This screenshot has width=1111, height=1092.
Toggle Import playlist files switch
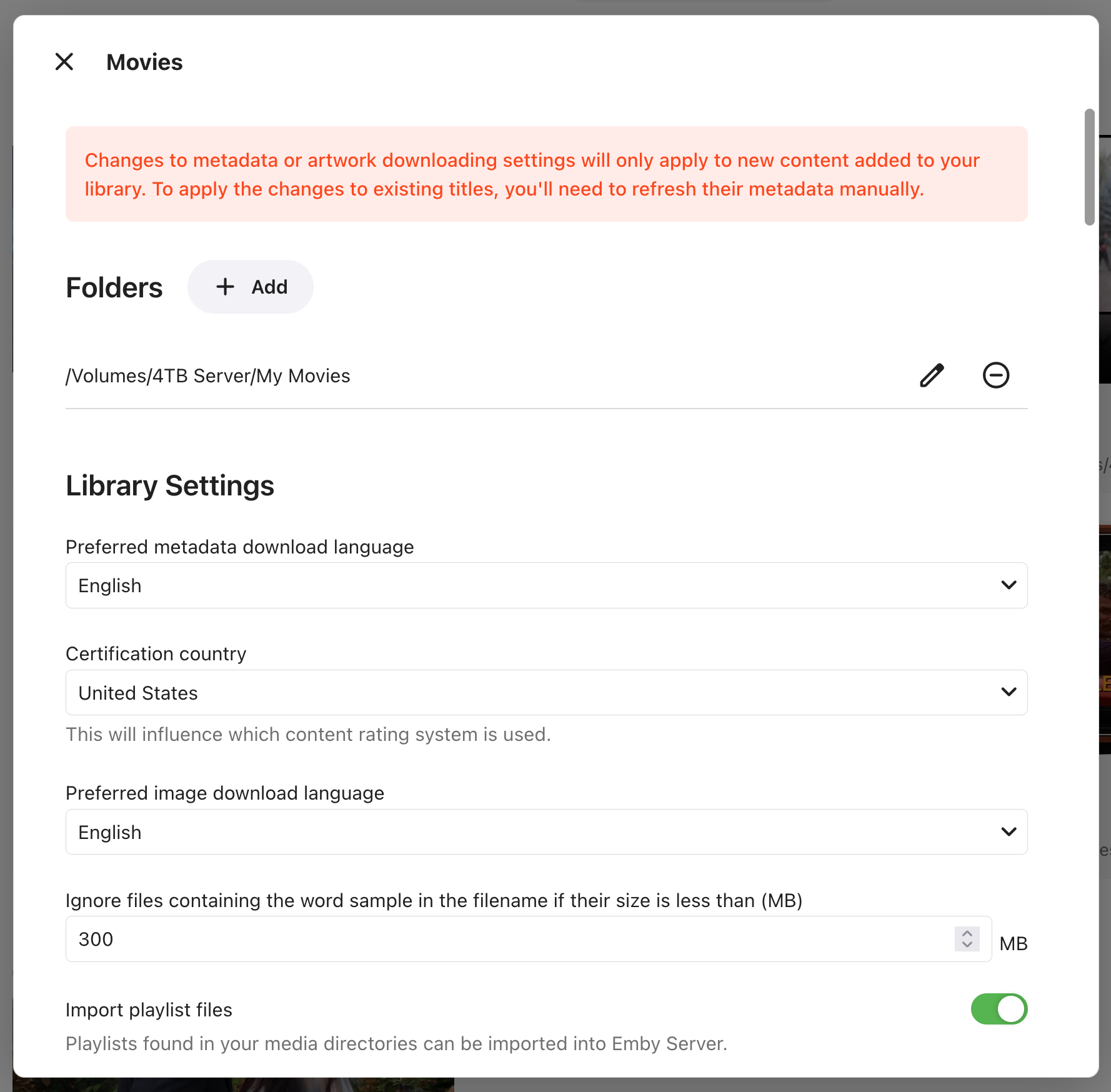[999, 1009]
